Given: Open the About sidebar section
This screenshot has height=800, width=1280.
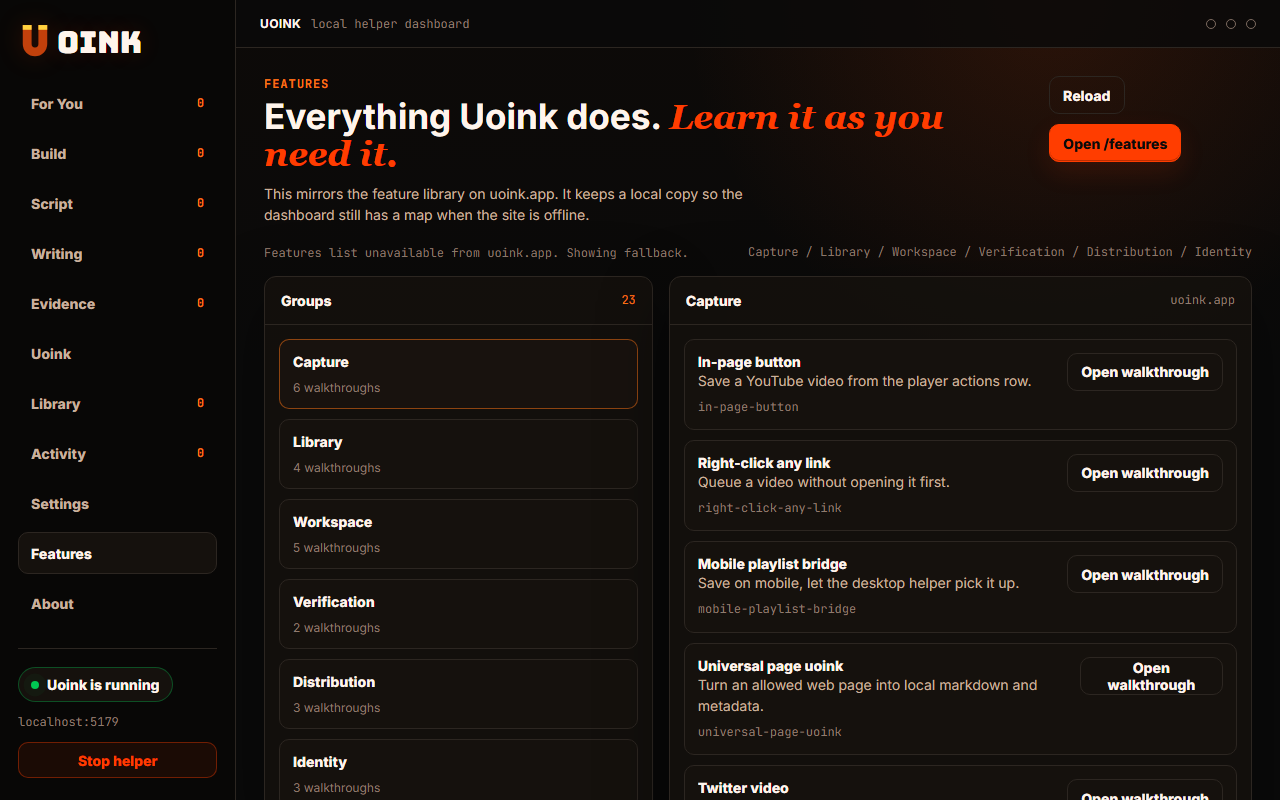Looking at the screenshot, I should click(117, 604).
